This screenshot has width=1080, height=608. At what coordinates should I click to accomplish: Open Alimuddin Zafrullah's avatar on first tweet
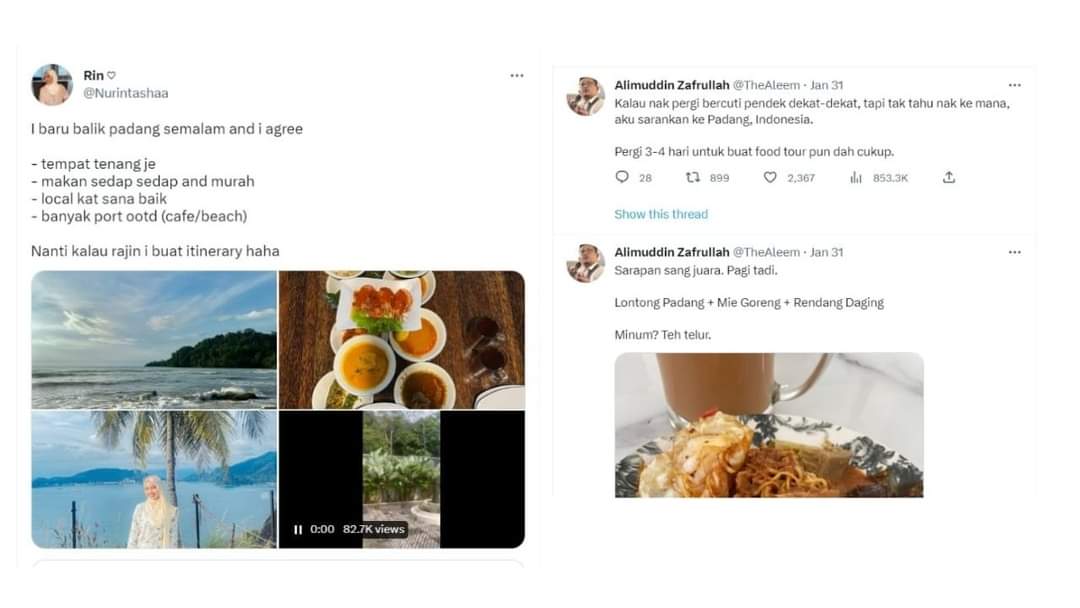click(585, 96)
